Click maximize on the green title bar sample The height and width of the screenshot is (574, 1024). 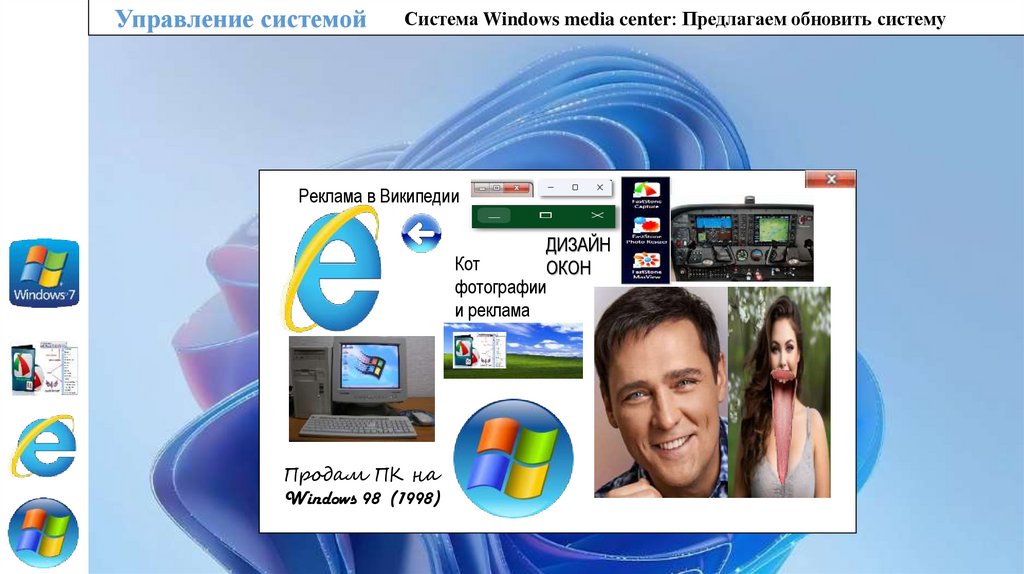coord(546,215)
